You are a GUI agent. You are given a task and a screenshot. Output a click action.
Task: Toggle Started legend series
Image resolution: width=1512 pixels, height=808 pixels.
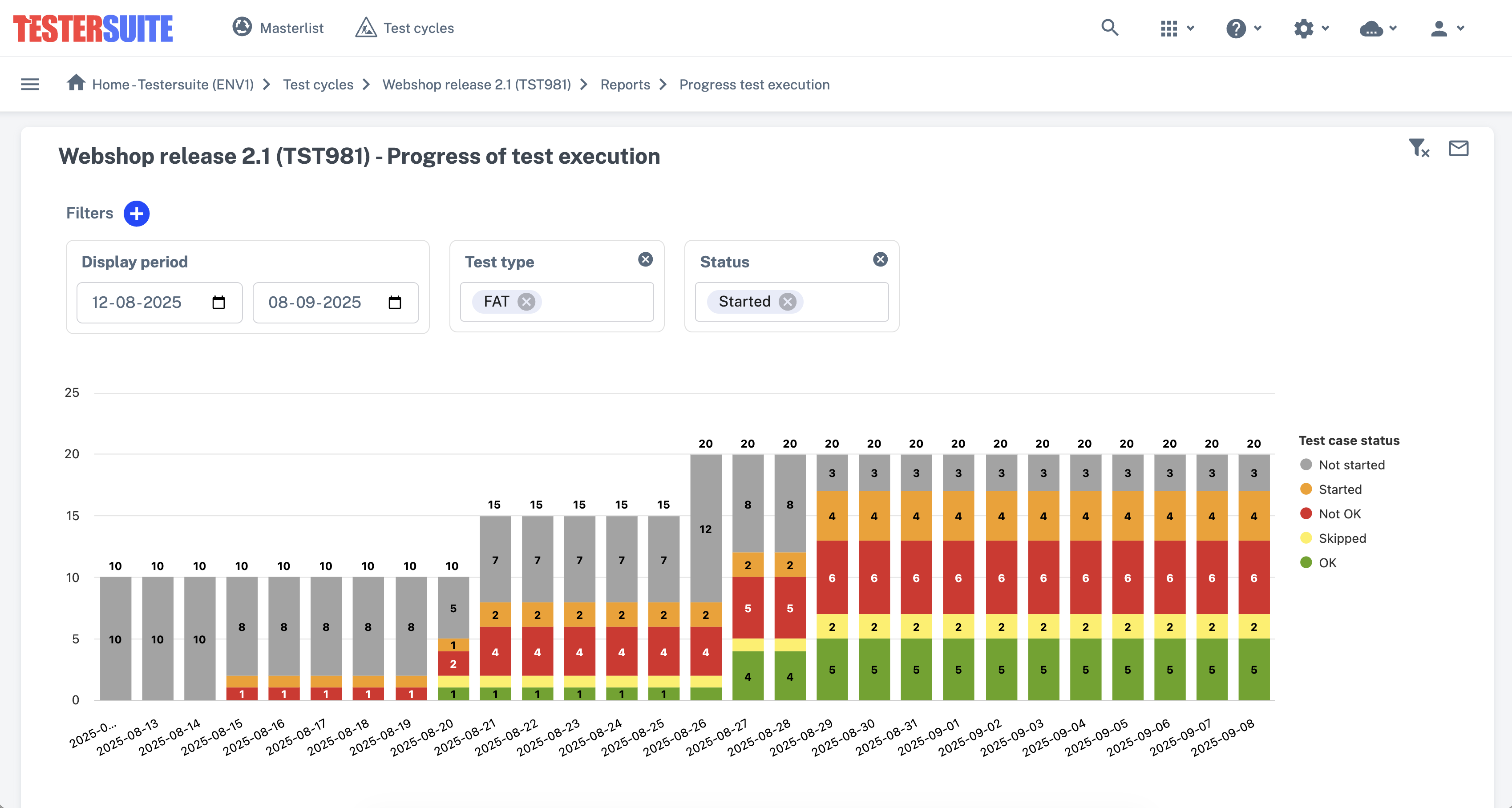pyautogui.click(x=1330, y=489)
